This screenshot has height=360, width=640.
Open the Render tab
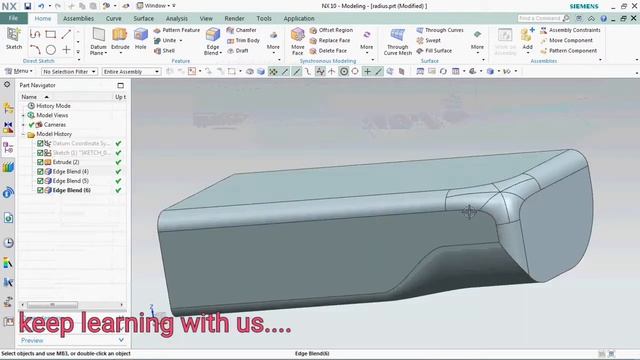[234, 18]
